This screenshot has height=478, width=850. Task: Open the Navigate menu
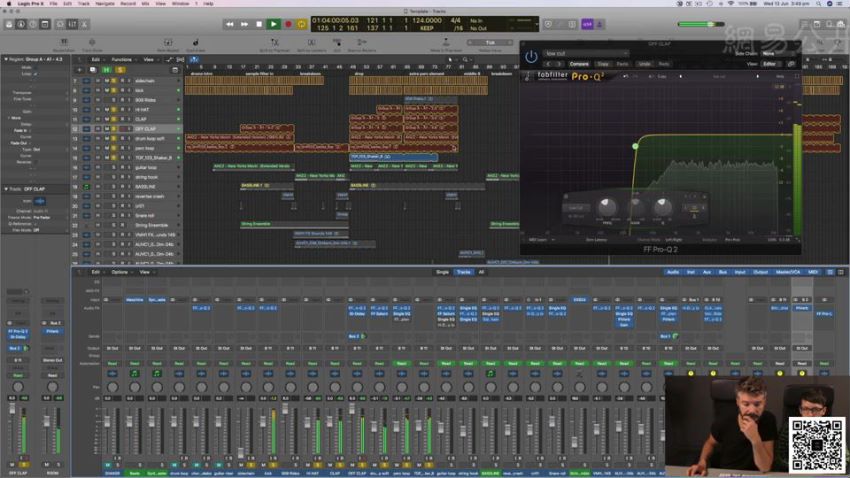pyautogui.click(x=105, y=3)
